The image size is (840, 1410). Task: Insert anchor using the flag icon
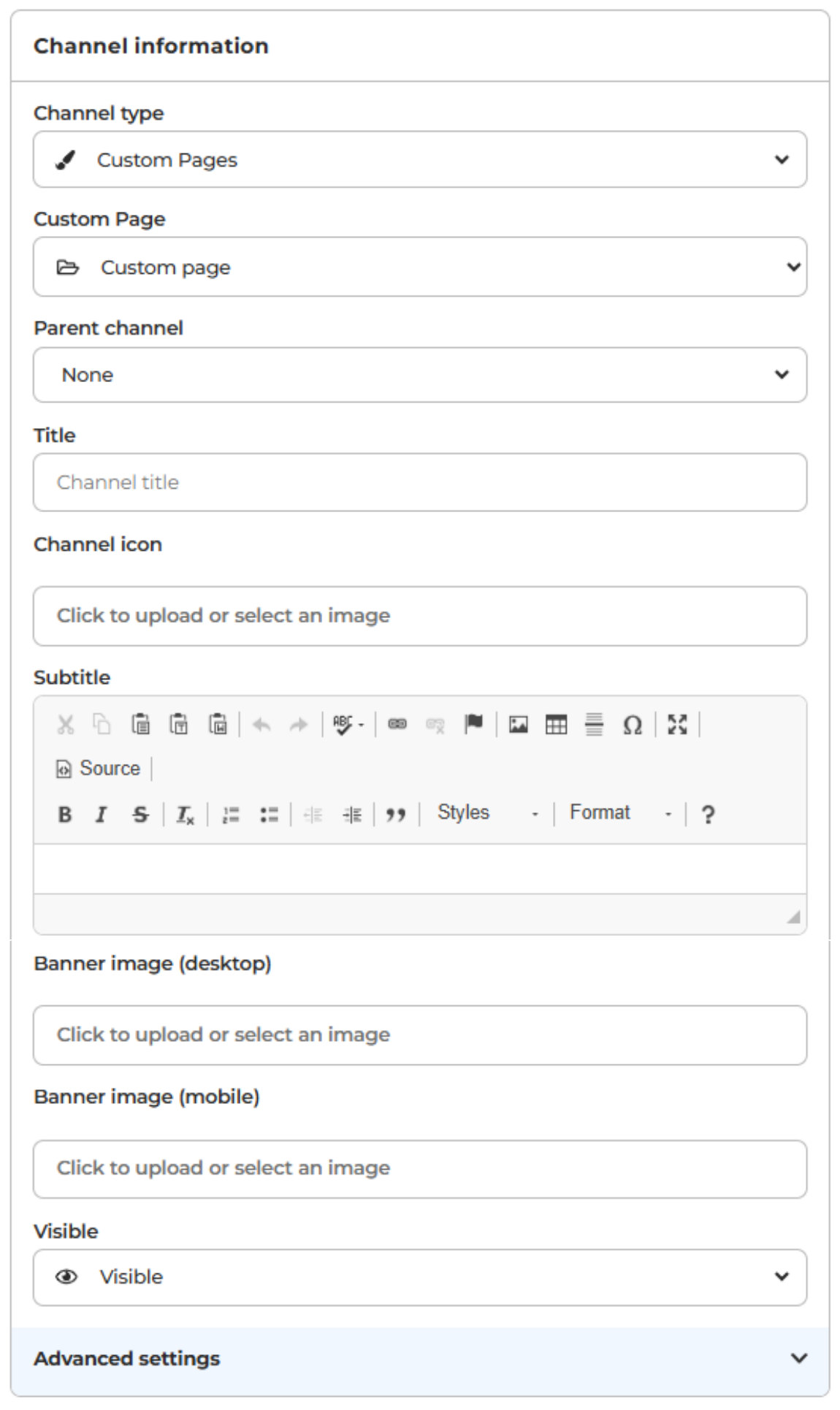pos(474,725)
